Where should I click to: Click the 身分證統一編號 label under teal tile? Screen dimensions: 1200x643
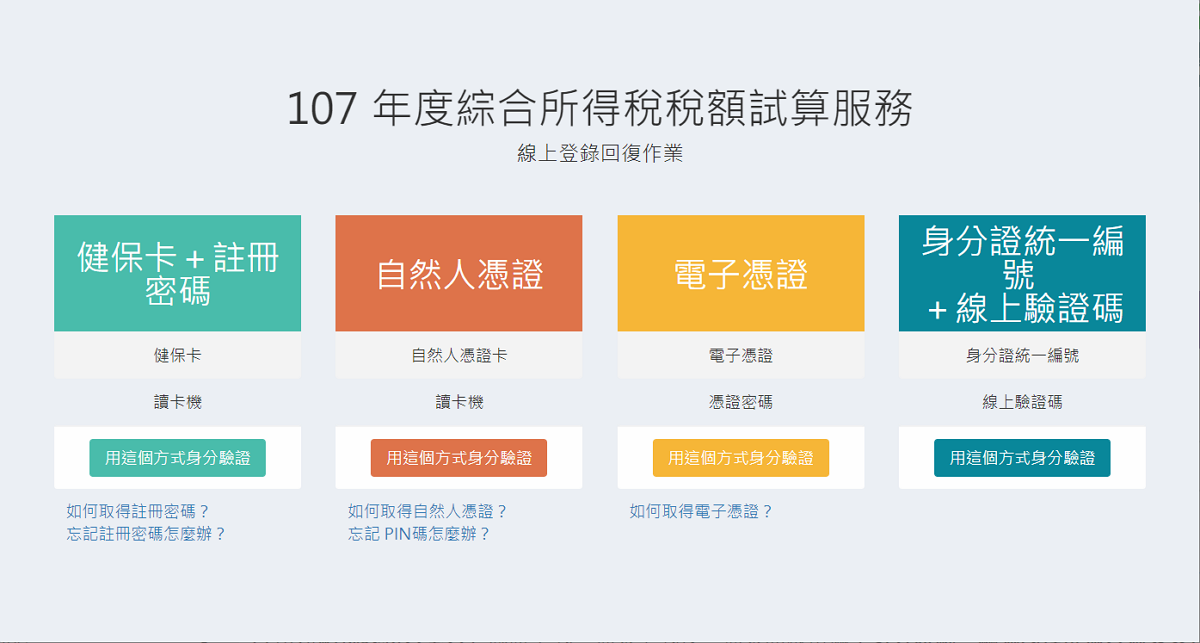[x=1022, y=355]
